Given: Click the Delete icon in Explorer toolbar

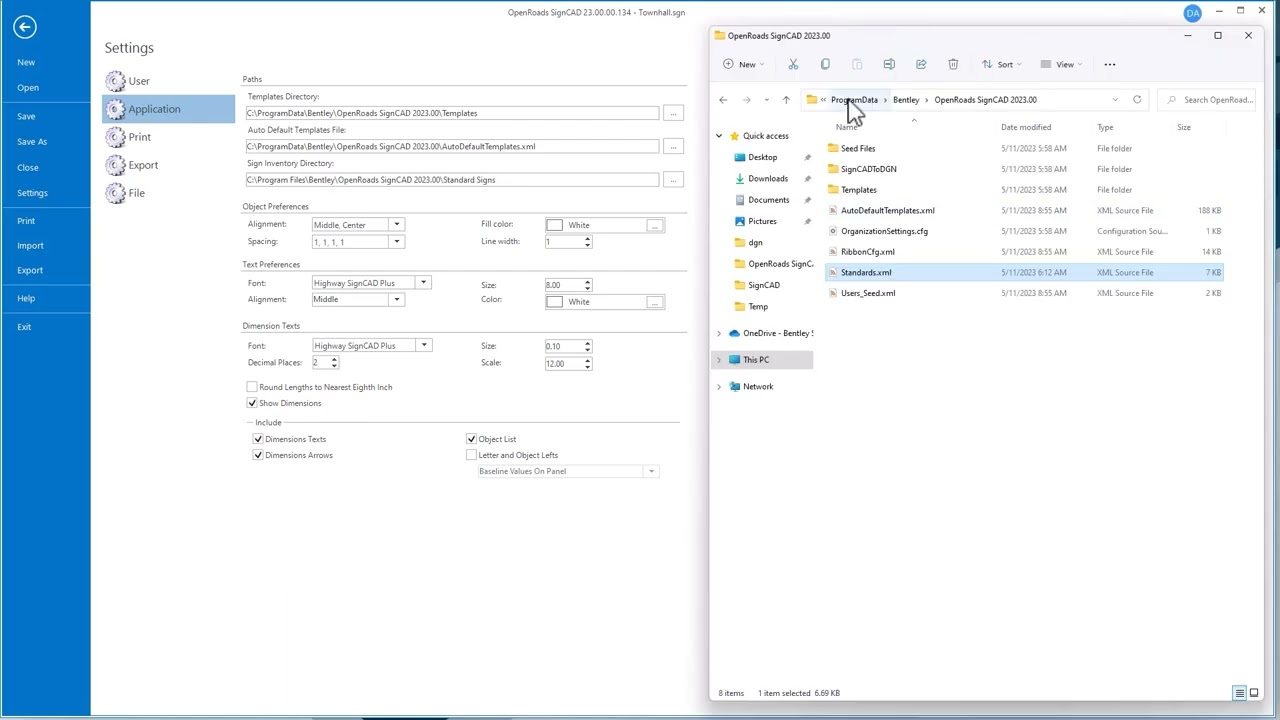Looking at the screenshot, I should pos(953,64).
